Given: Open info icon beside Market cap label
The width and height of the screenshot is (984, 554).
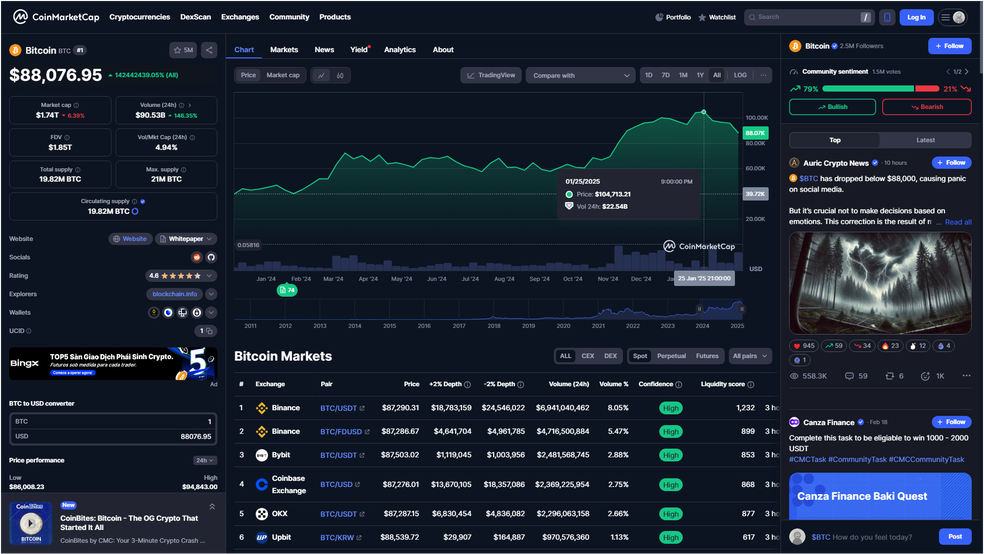Looking at the screenshot, I should click(77, 105).
